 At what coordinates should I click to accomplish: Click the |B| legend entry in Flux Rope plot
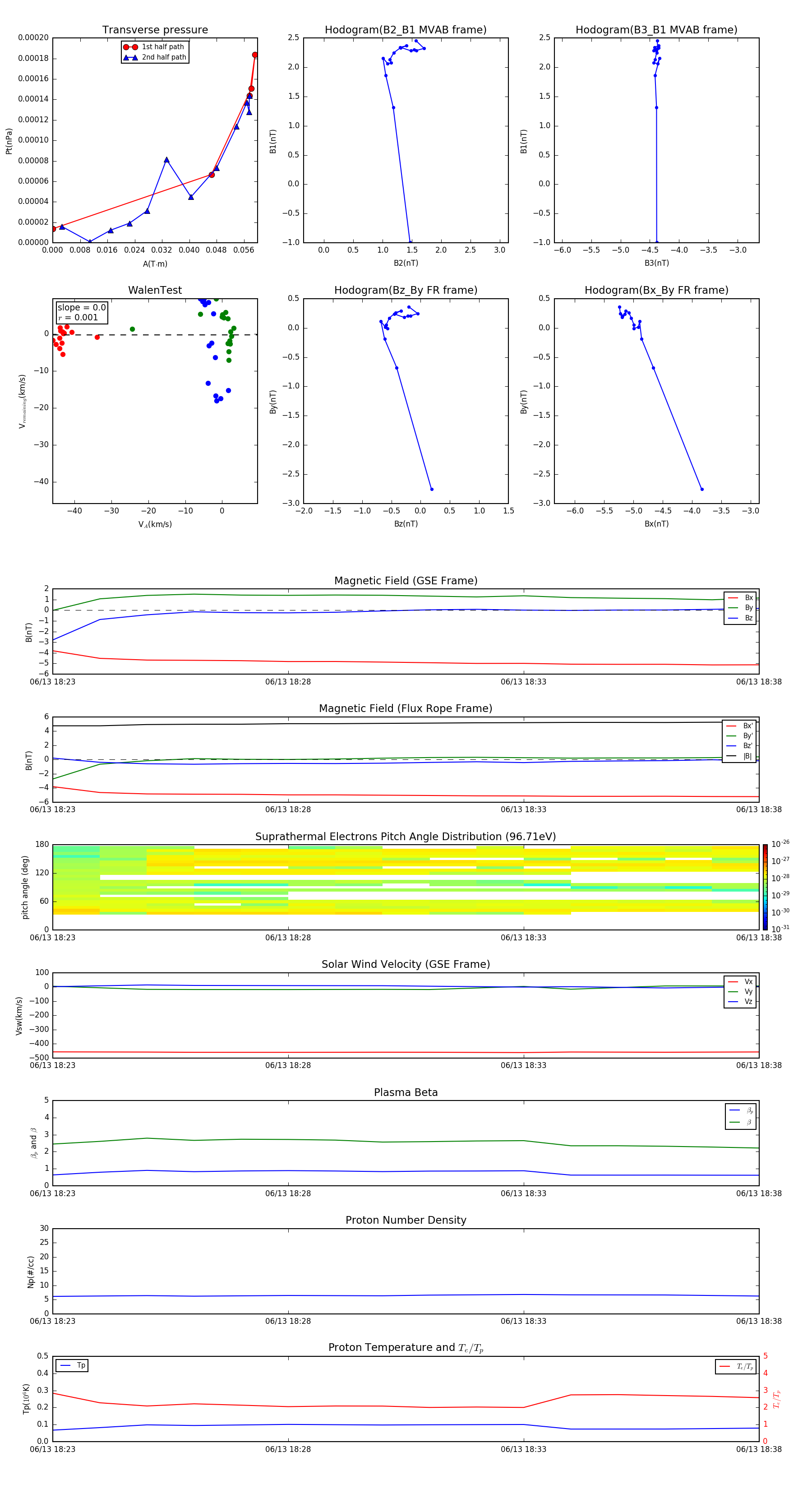click(739, 757)
